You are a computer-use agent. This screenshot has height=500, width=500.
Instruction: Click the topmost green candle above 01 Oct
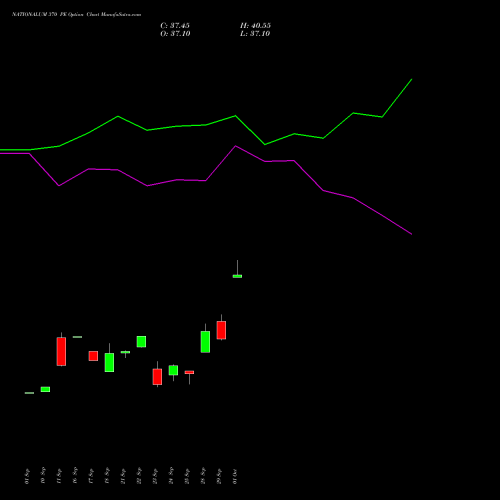(237, 276)
